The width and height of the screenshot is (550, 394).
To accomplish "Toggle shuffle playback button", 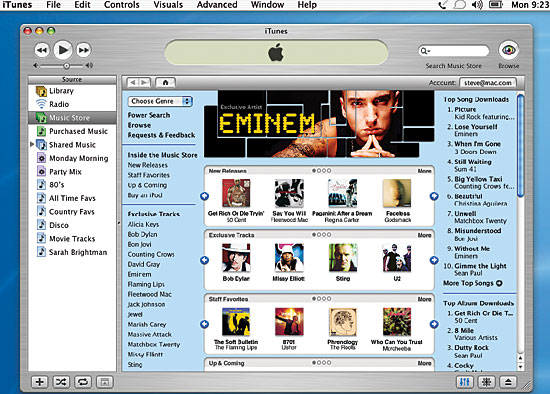I will coord(61,382).
